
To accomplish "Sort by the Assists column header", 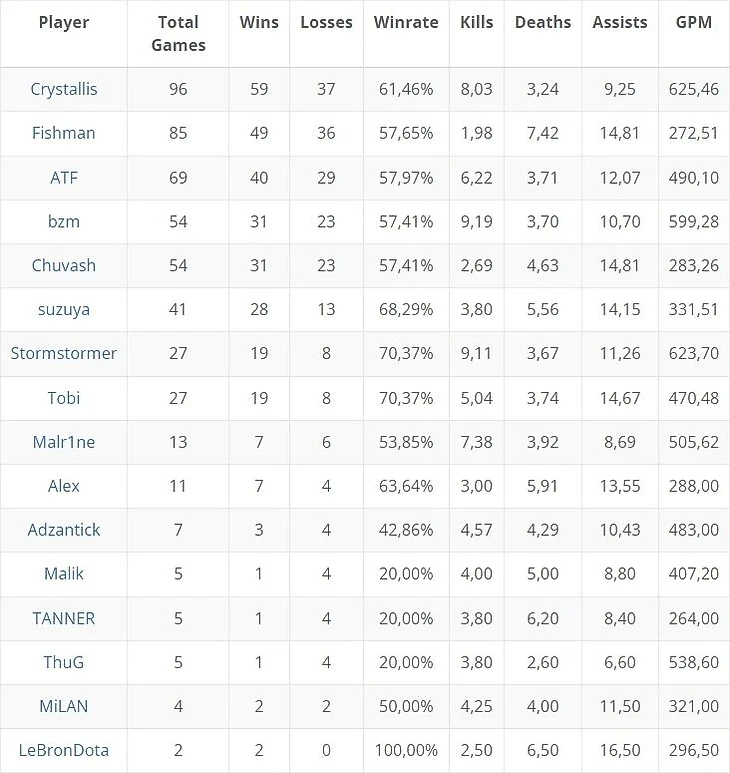I will point(620,22).
